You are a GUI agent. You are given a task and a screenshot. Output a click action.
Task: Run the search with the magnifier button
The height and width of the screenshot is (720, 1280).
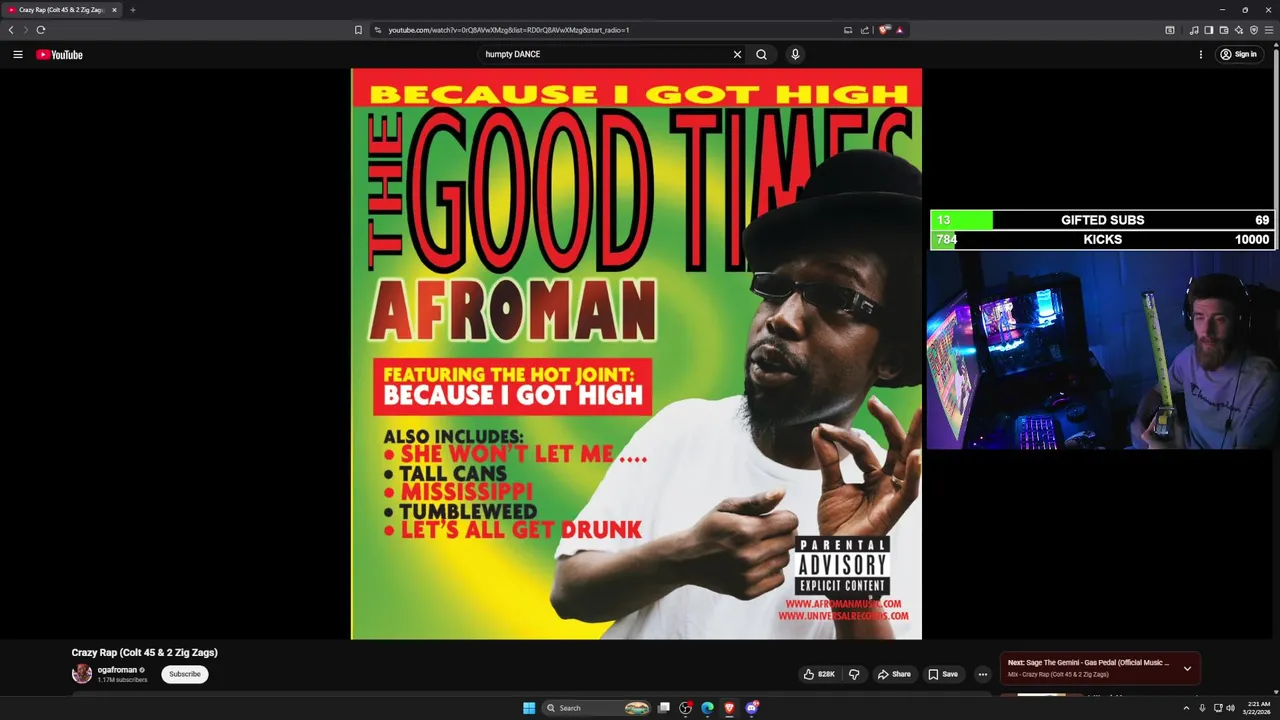(x=762, y=54)
